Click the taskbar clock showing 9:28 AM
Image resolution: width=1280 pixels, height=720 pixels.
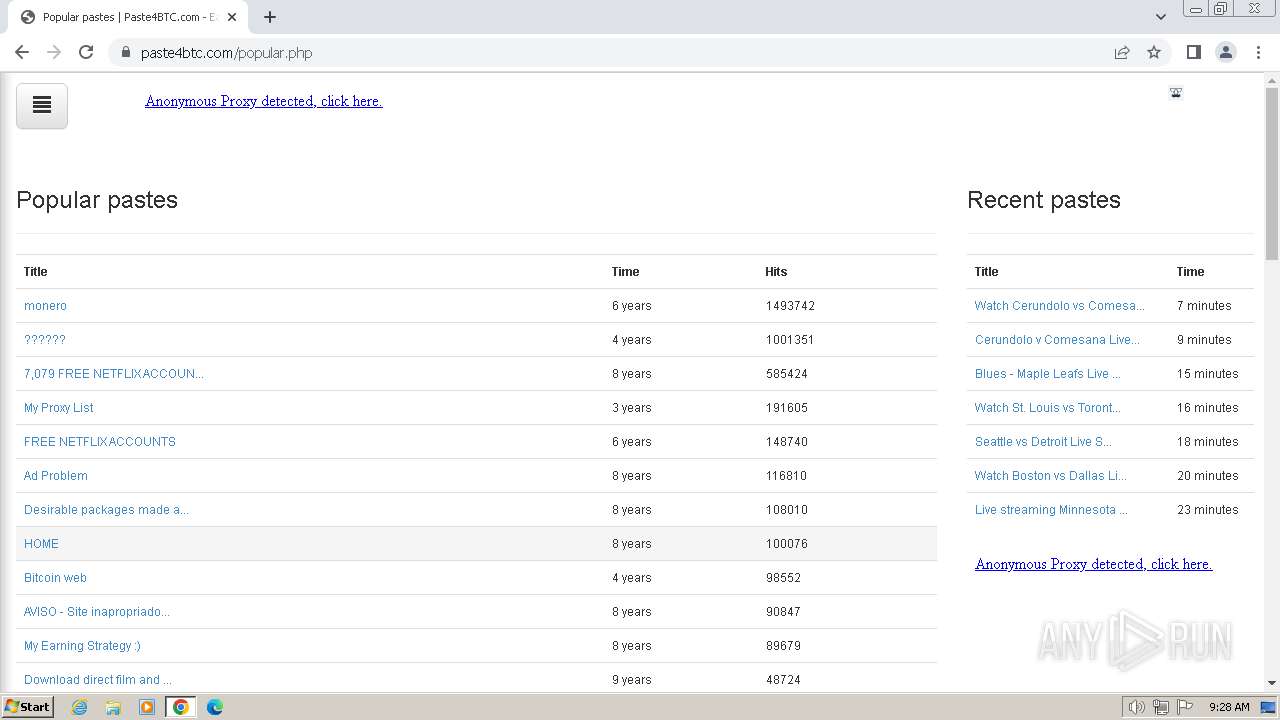[x=1229, y=707]
